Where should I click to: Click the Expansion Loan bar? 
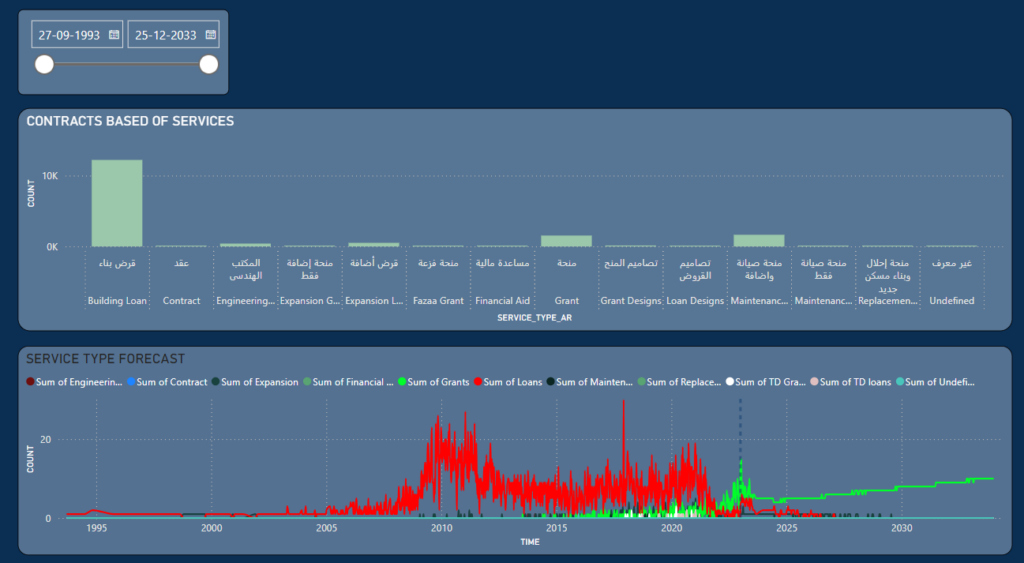(373, 244)
